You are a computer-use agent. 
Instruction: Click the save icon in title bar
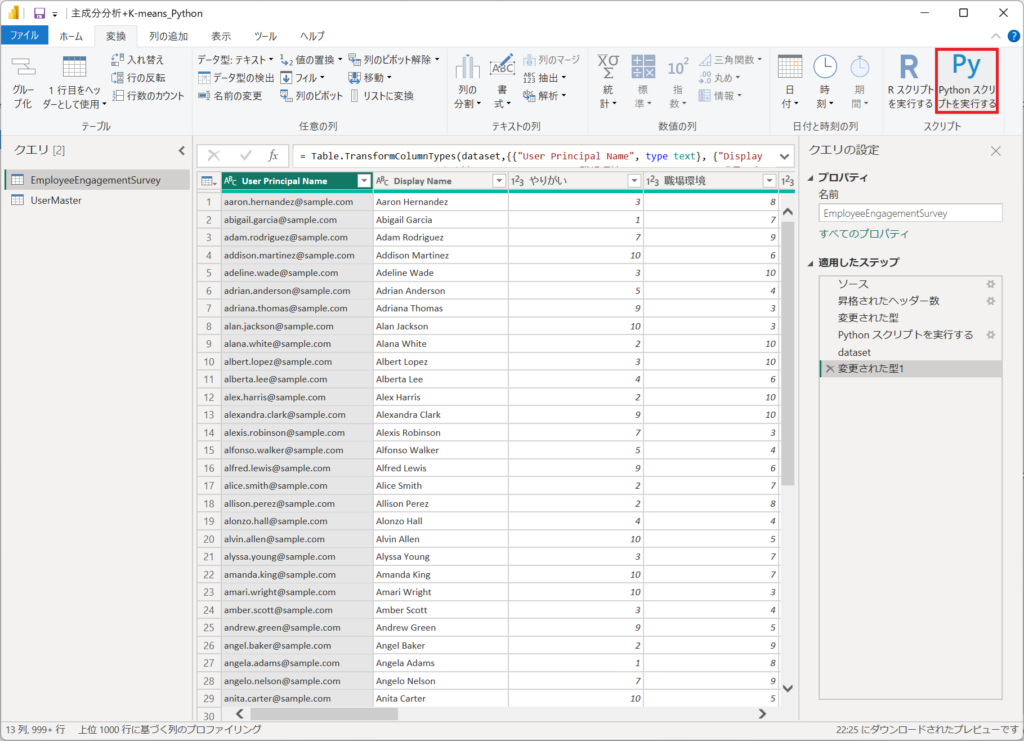coord(39,13)
